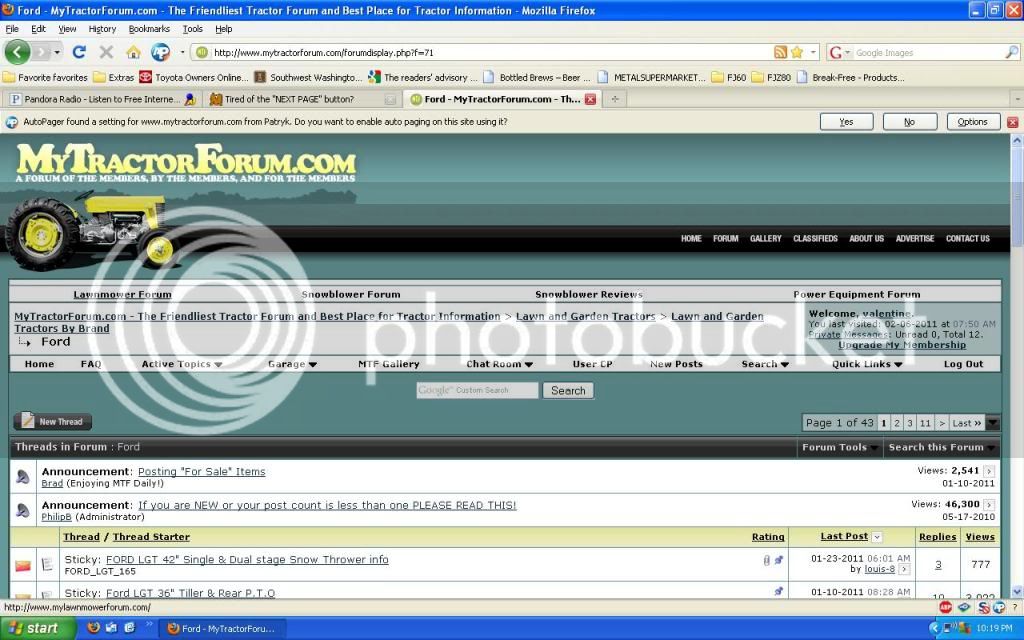This screenshot has height=640, width=1024.
Task: Click the browser Reload button
Action: coord(79,52)
